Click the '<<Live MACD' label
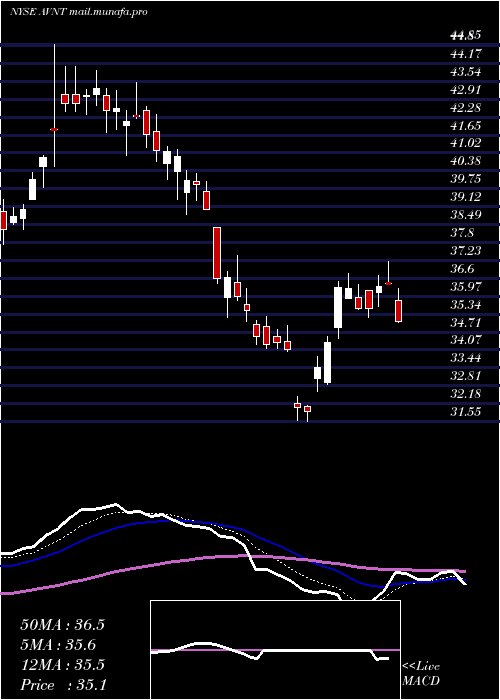The width and height of the screenshot is (500, 700). 421,674
